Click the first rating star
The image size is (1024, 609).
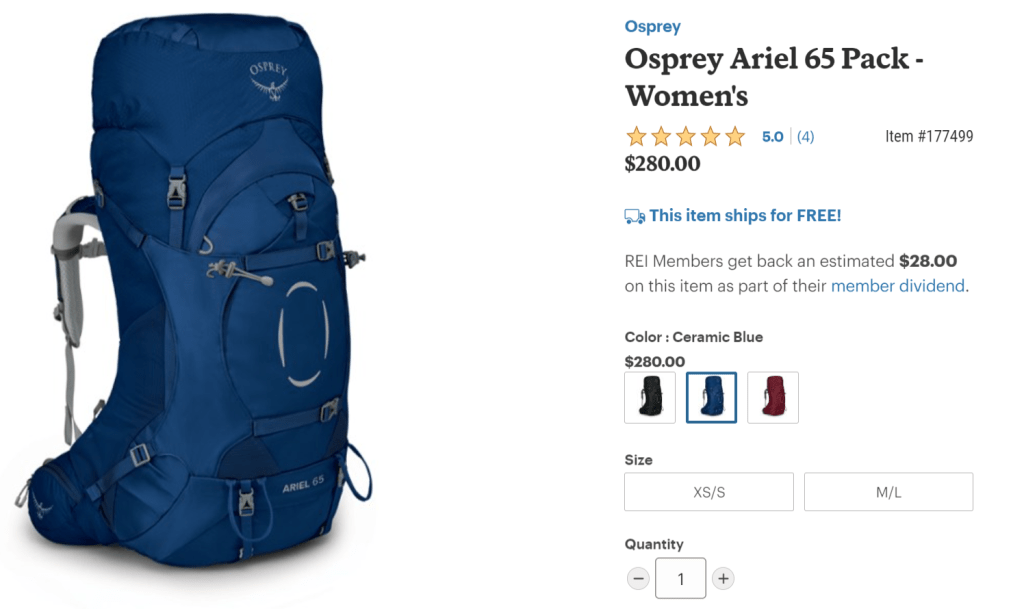636,136
